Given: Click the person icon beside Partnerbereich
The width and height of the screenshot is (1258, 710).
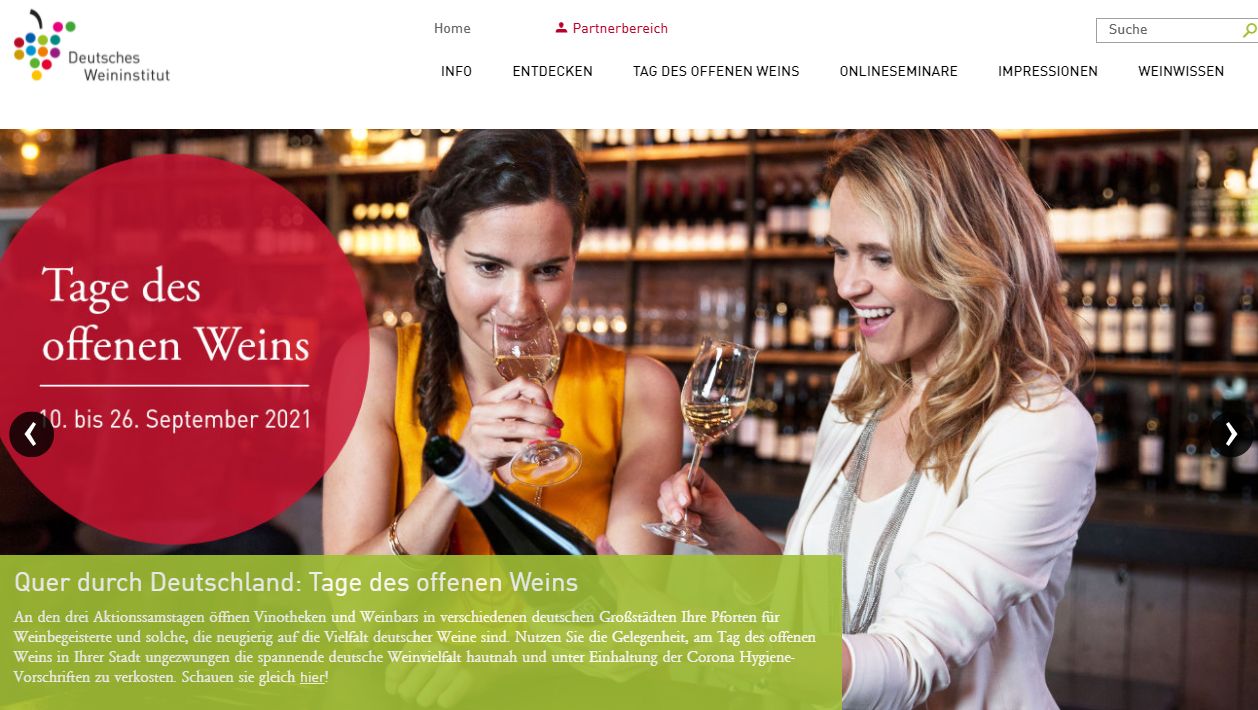Looking at the screenshot, I should coord(561,28).
